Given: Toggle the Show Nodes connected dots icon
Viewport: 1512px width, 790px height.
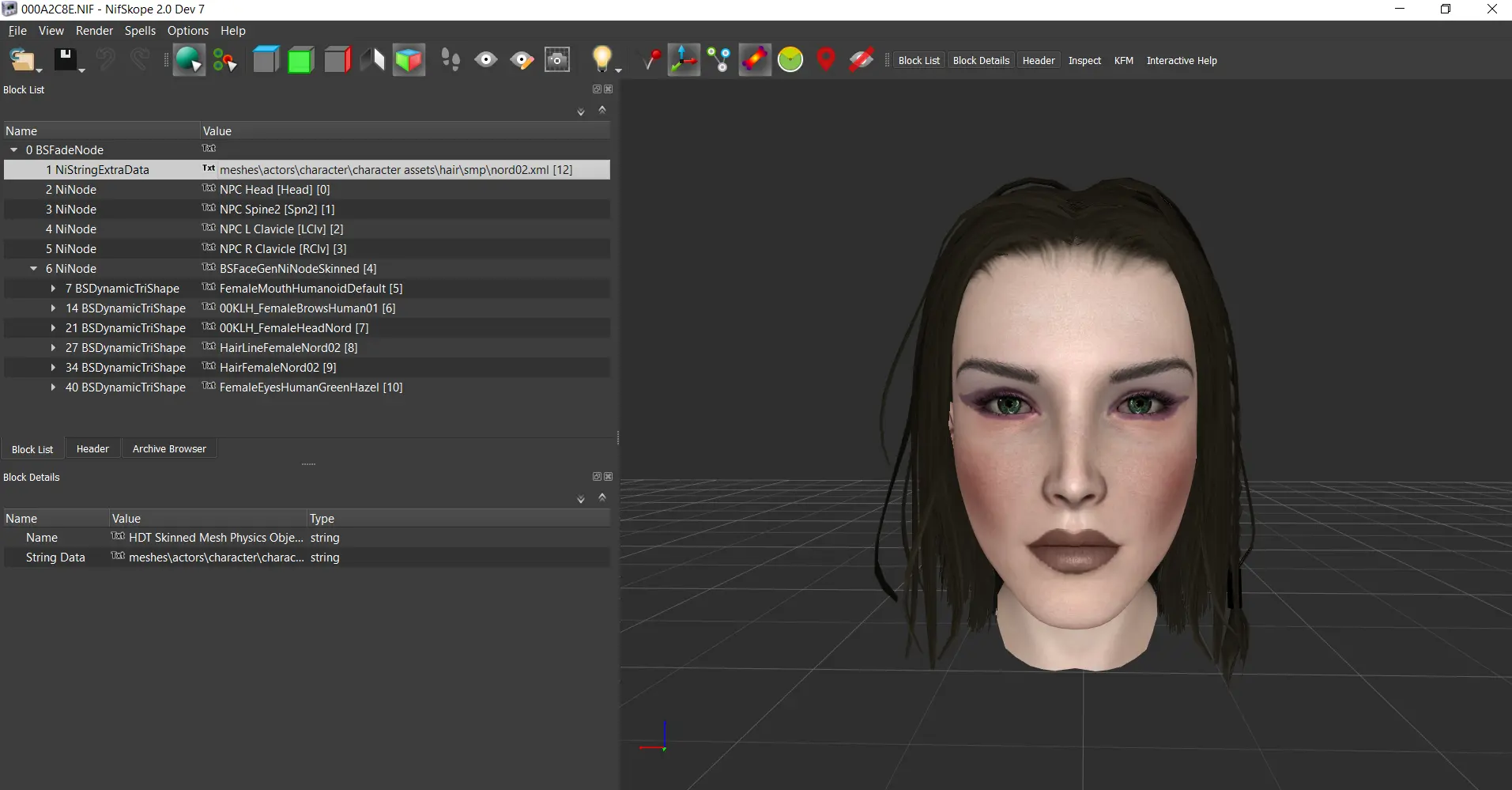Looking at the screenshot, I should point(719,60).
